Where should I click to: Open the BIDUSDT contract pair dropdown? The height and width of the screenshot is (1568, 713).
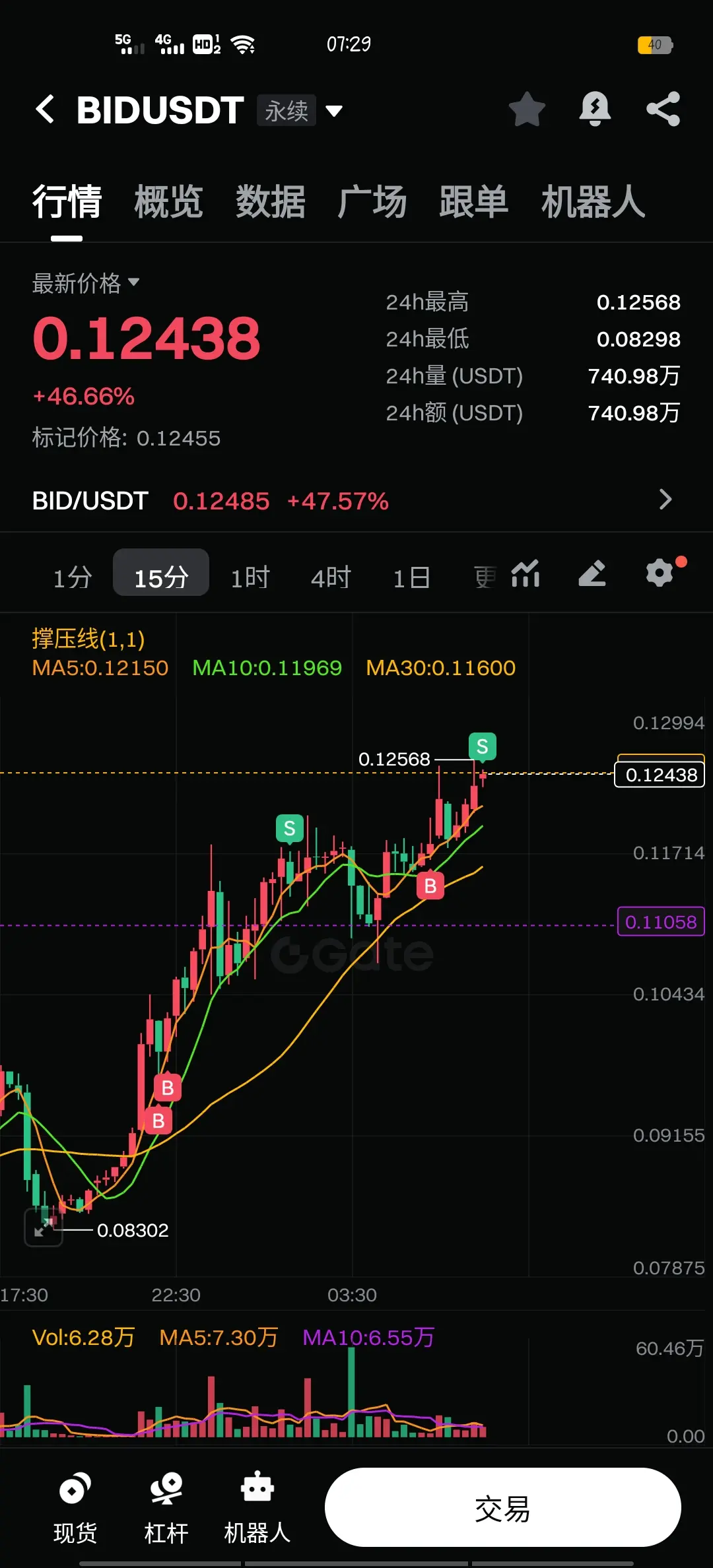click(334, 111)
